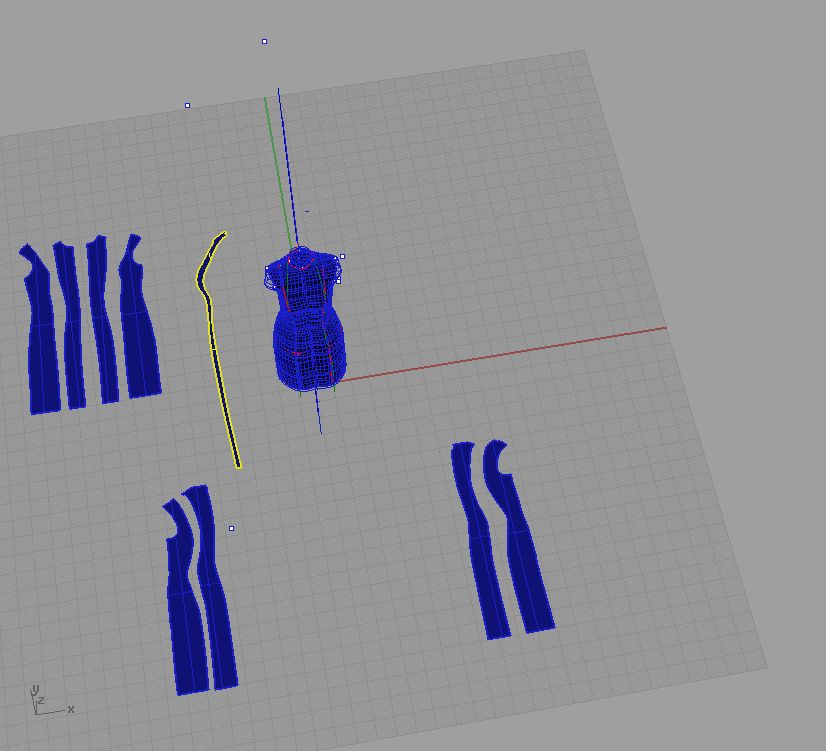Click the world axes icon labeled x y z
826x751 pixels.
pos(51,700)
